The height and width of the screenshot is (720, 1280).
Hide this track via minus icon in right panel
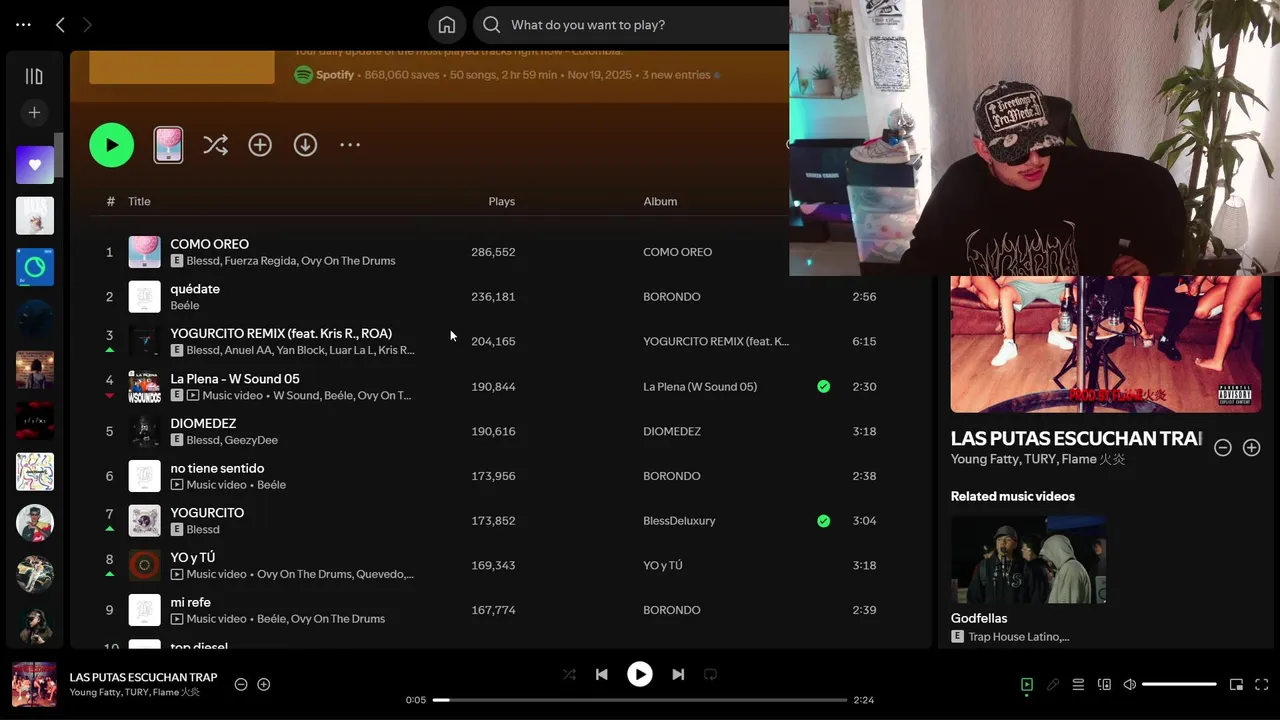pyautogui.click(x=1222, y=448)
